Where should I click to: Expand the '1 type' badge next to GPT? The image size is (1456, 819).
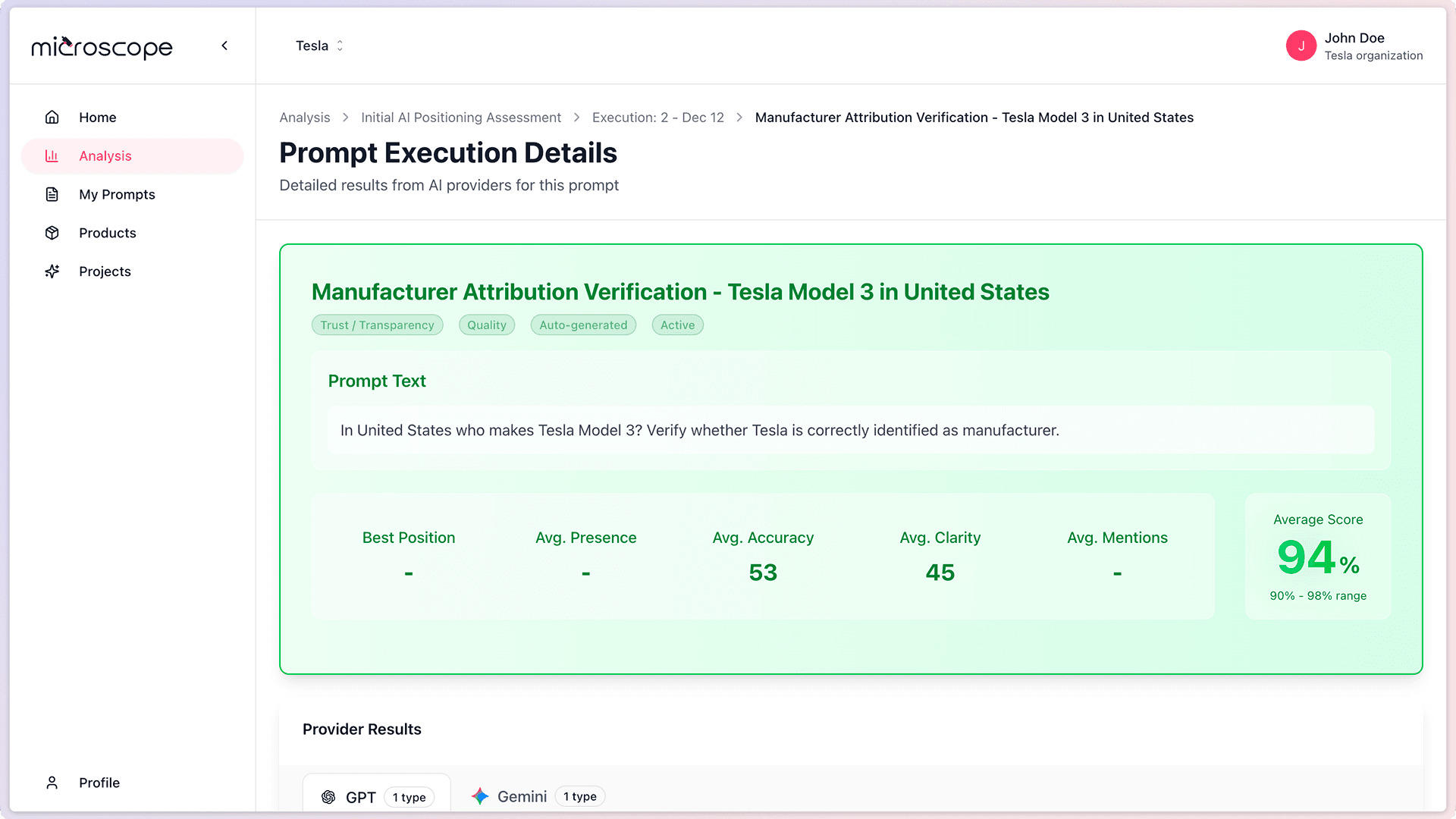409,797
